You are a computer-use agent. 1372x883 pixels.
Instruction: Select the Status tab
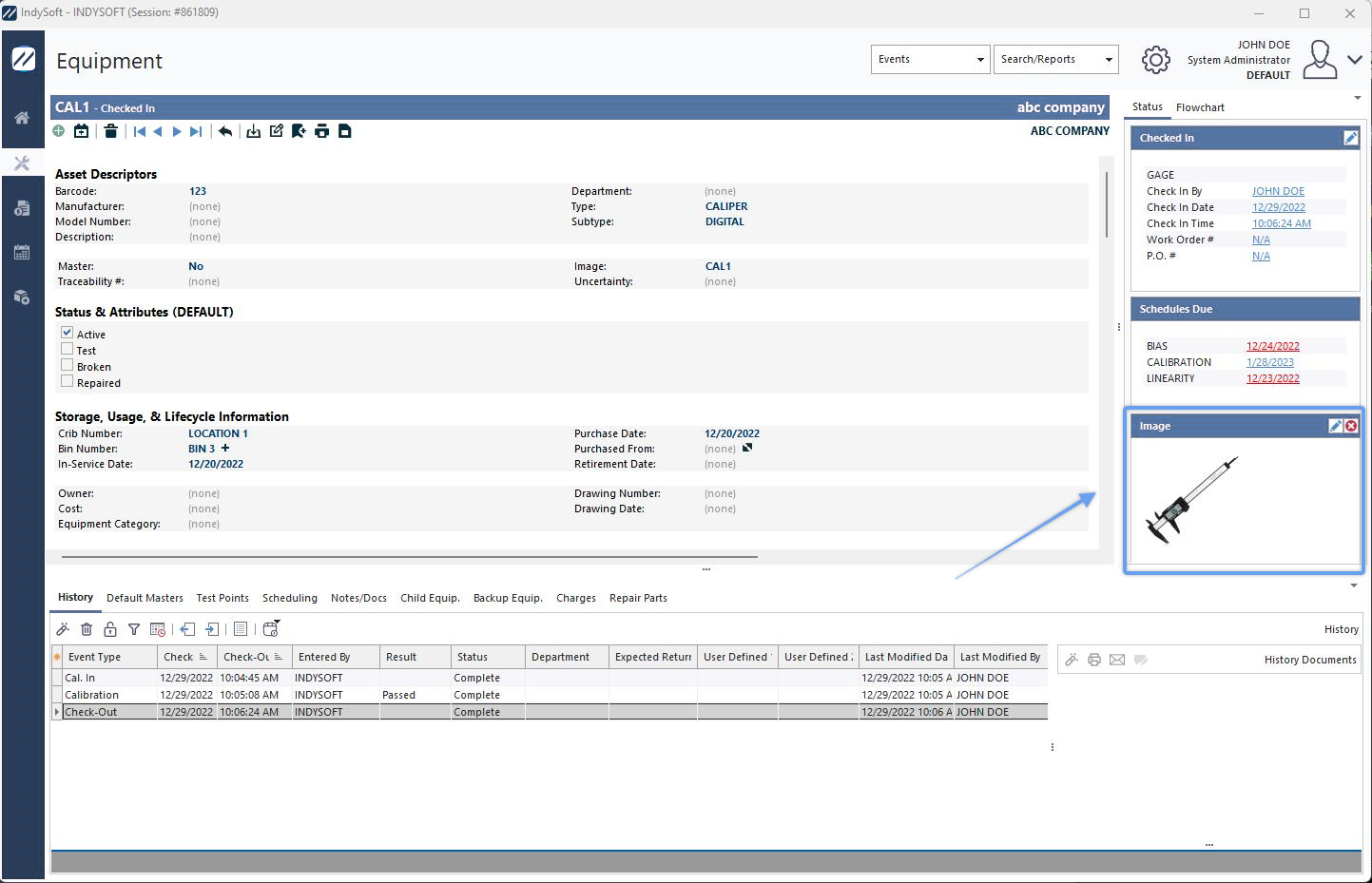click(x=1148, y=106)
